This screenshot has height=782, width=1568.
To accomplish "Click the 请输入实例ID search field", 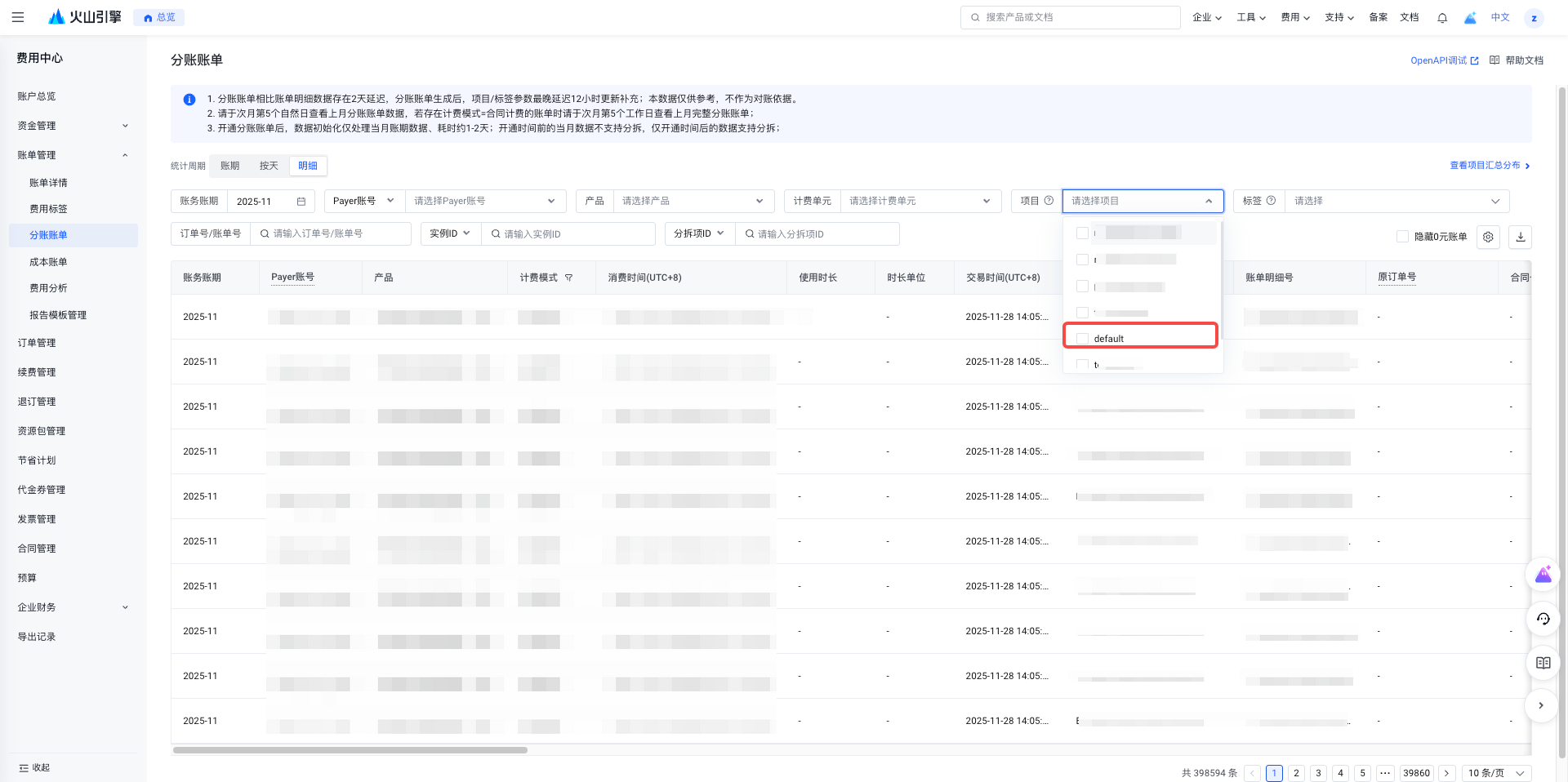I will [572, 234].
